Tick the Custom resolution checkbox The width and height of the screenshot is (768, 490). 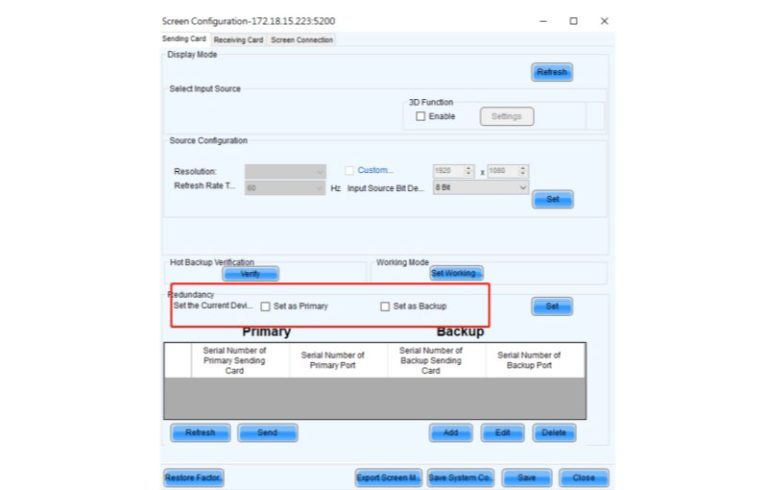pos(350,170)
